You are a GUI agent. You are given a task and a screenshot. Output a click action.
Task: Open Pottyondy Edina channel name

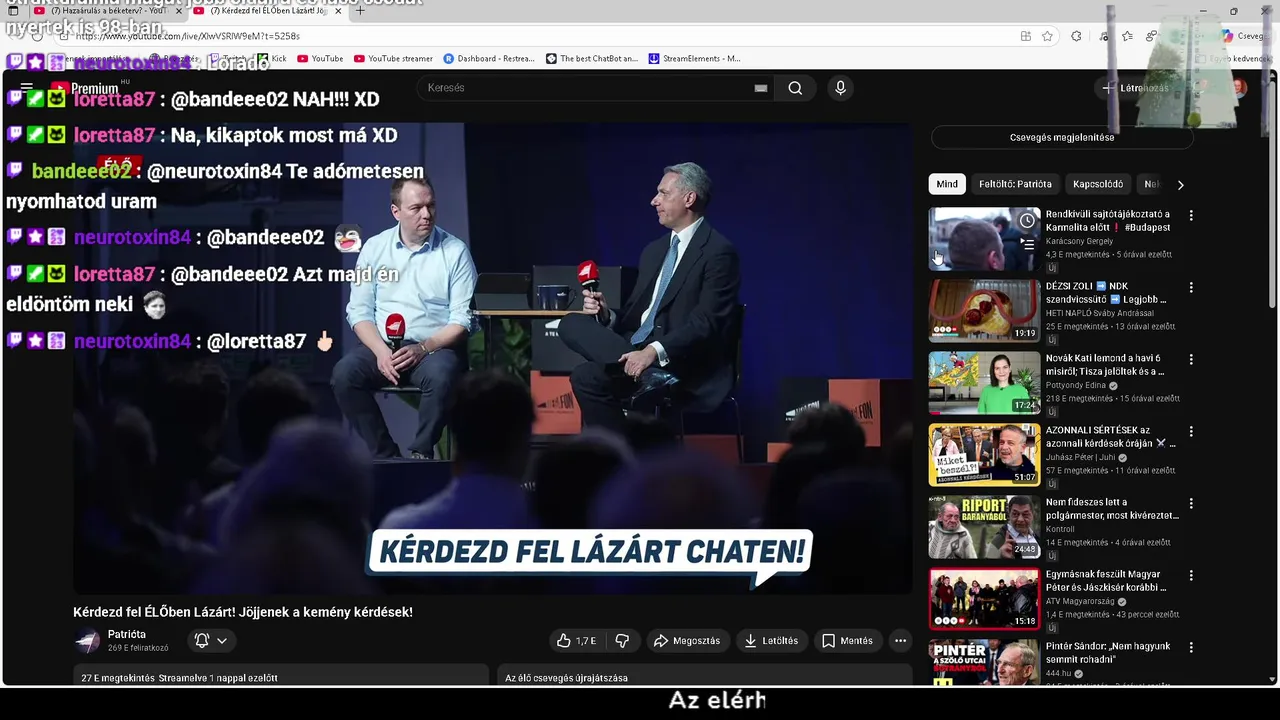tap(1076, 385)
